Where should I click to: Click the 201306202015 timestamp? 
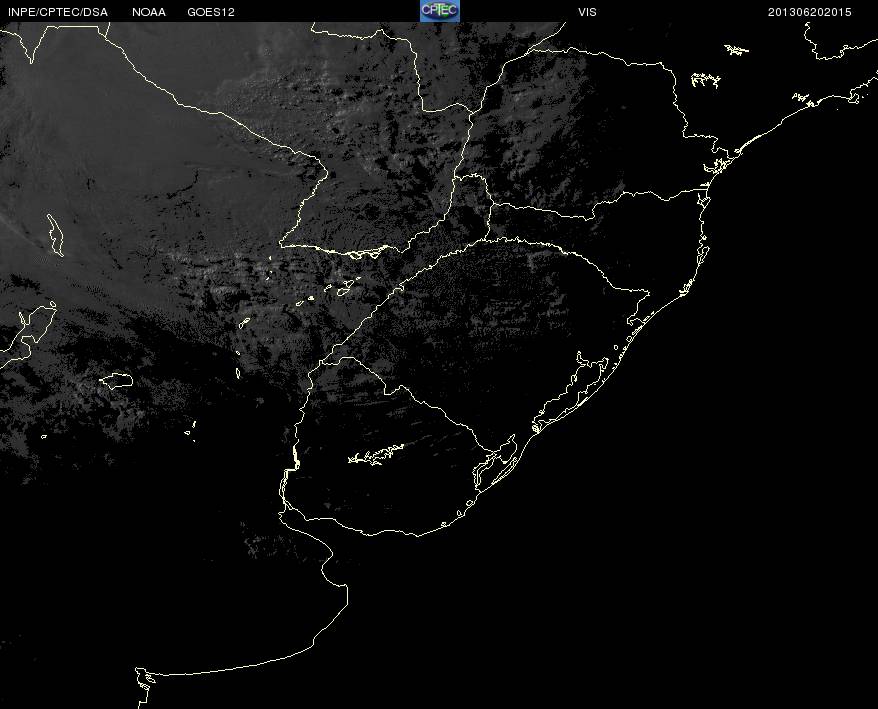click(x=809, y=12)
